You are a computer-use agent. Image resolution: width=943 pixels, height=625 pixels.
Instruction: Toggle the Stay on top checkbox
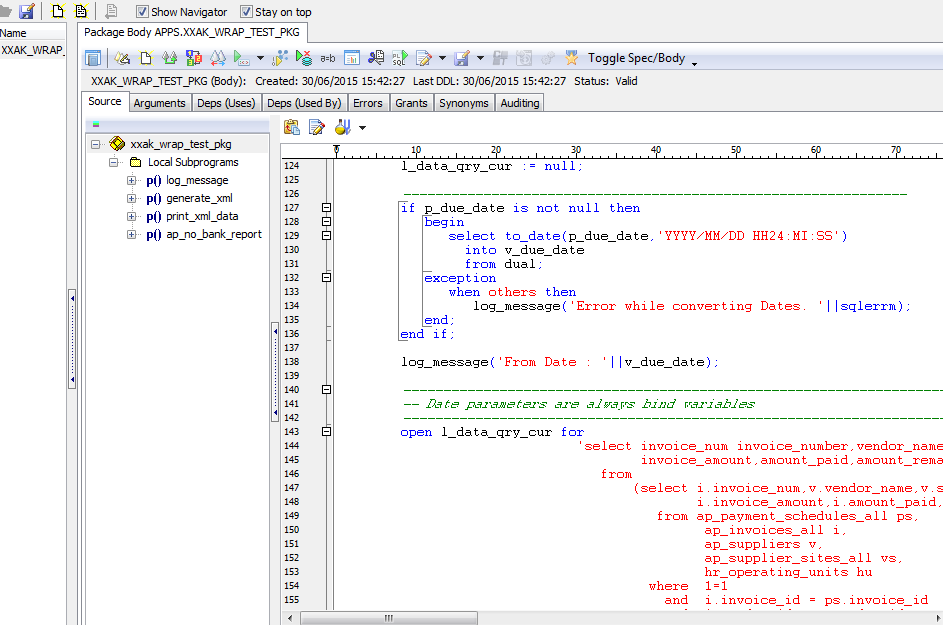(x=246, y=12)
